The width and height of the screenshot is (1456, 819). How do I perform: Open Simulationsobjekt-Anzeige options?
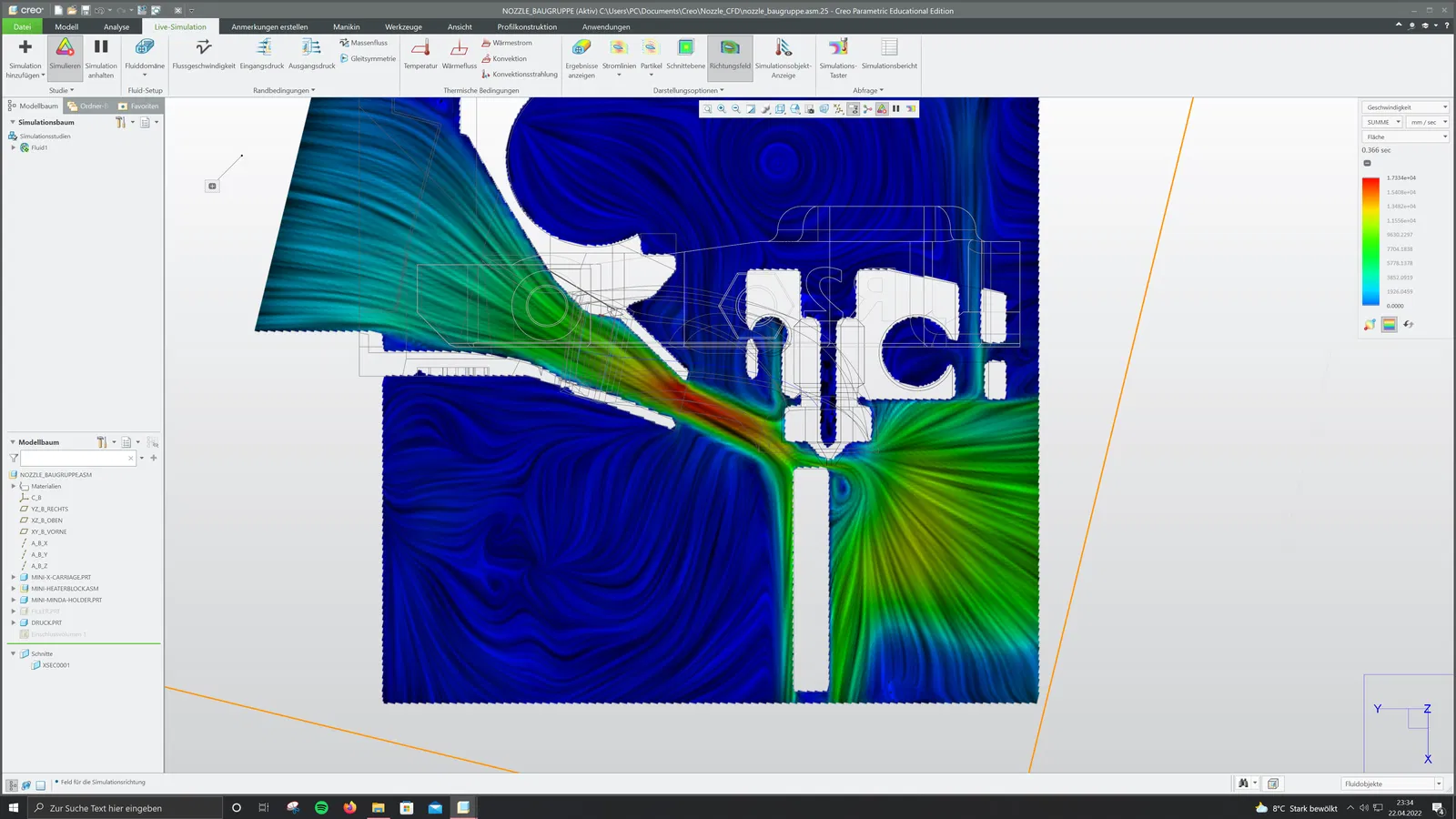tap(784, 58)
